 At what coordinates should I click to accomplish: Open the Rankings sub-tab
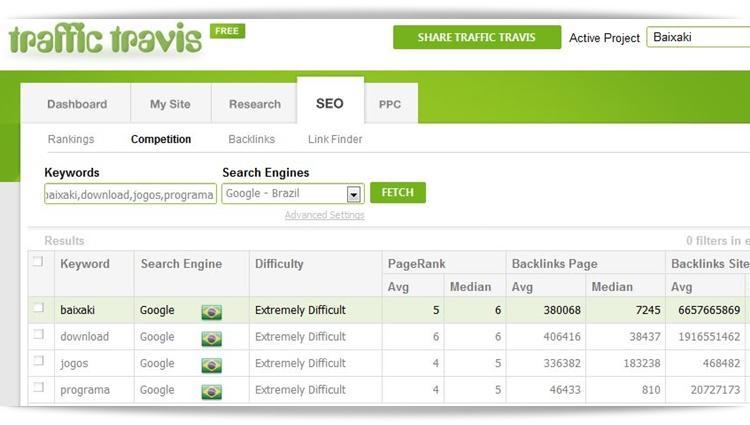tap(71, 139)
